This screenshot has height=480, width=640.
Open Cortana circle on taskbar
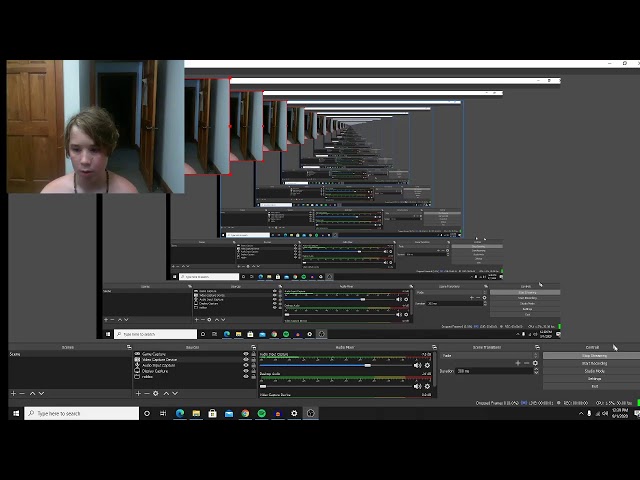147,413
